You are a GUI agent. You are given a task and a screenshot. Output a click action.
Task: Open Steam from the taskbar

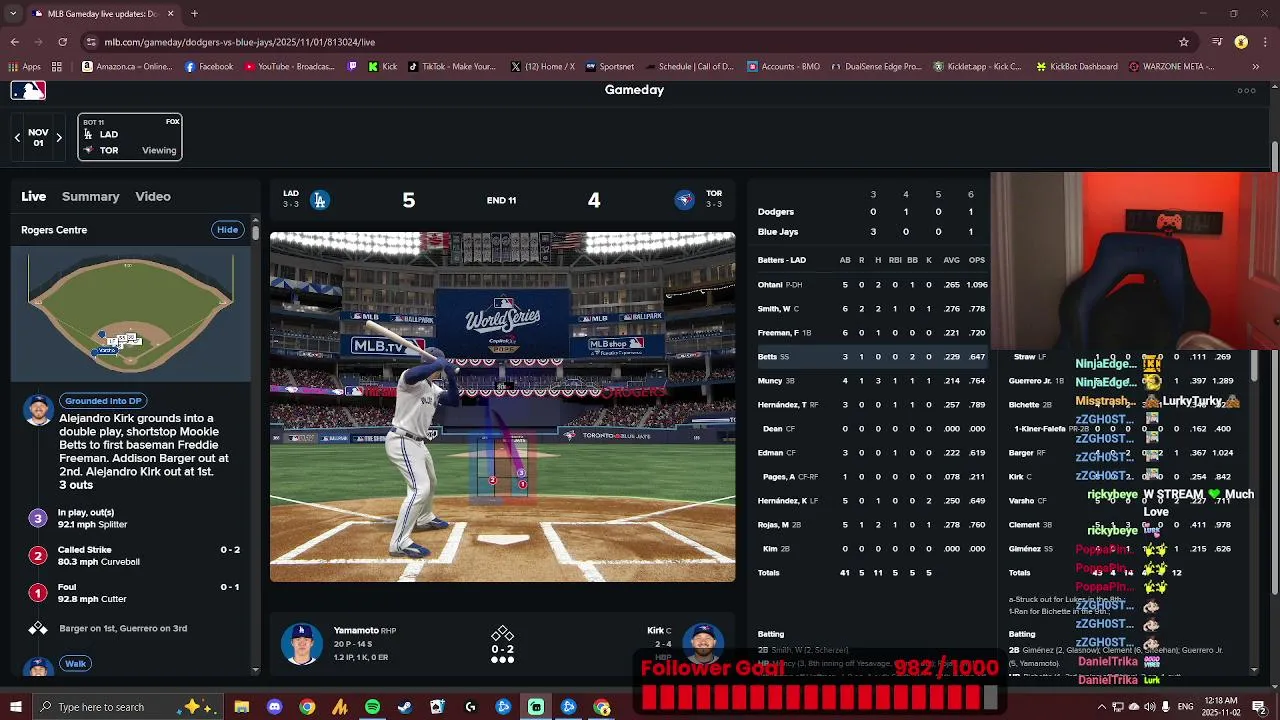405,707
